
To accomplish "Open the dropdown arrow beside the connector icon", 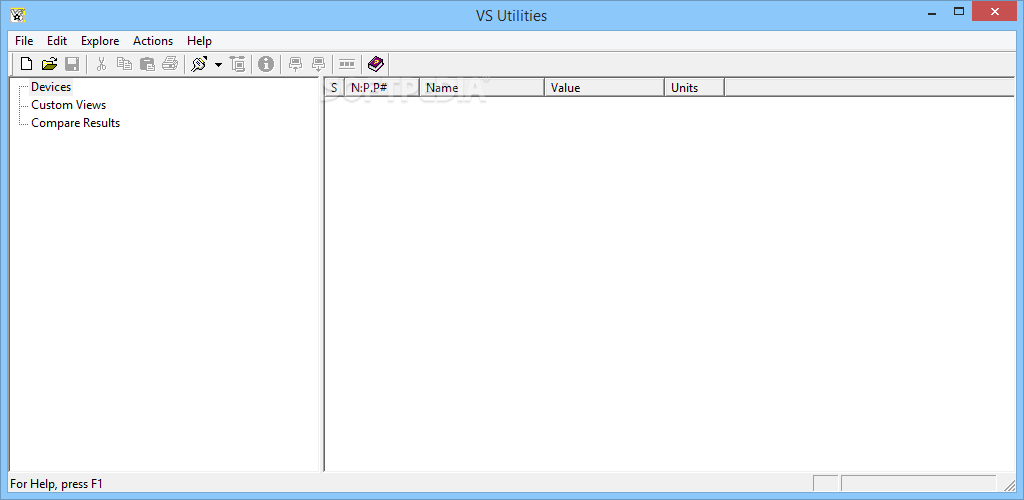I will point(218,65).
